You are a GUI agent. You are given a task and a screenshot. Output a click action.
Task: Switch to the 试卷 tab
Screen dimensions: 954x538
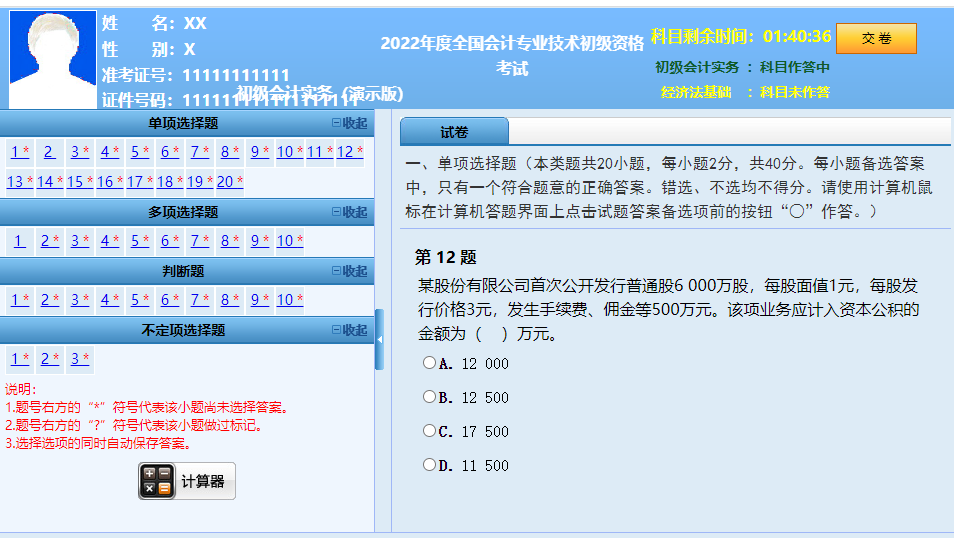pos(454,132)
